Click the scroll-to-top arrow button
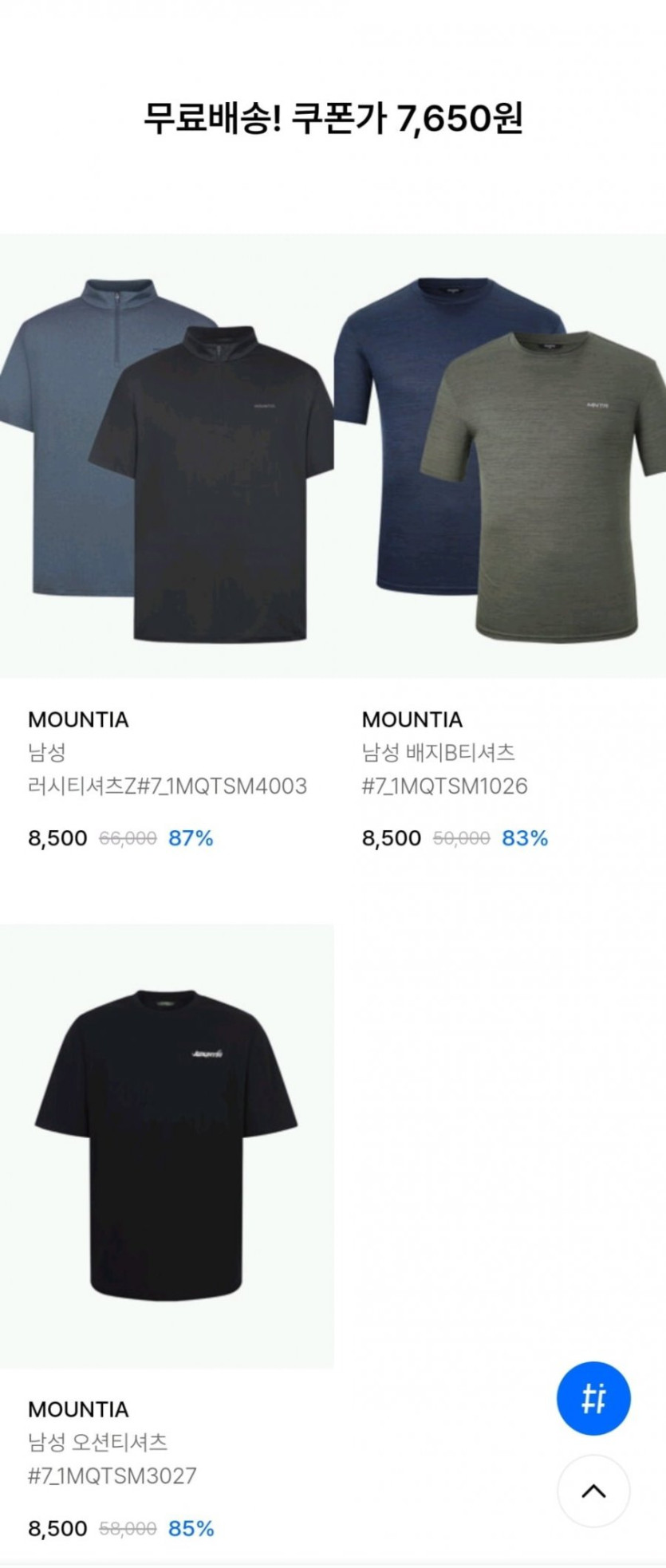This screenshot has height=1568, width=666. [x=593, y=1491]
